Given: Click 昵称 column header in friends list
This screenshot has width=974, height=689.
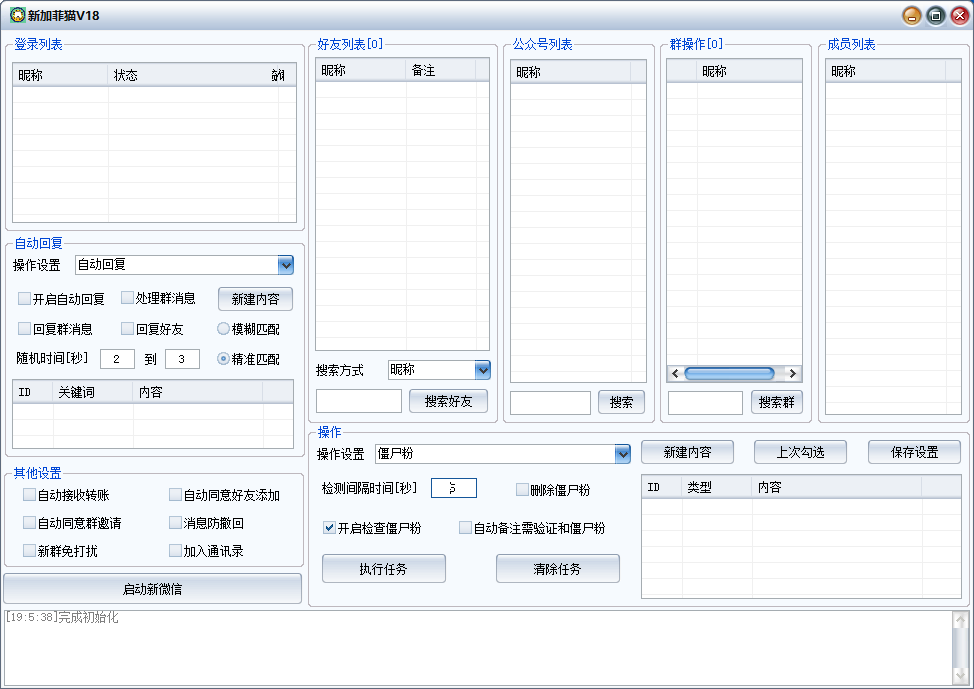Looking at the screenshot, I should 360,71.
